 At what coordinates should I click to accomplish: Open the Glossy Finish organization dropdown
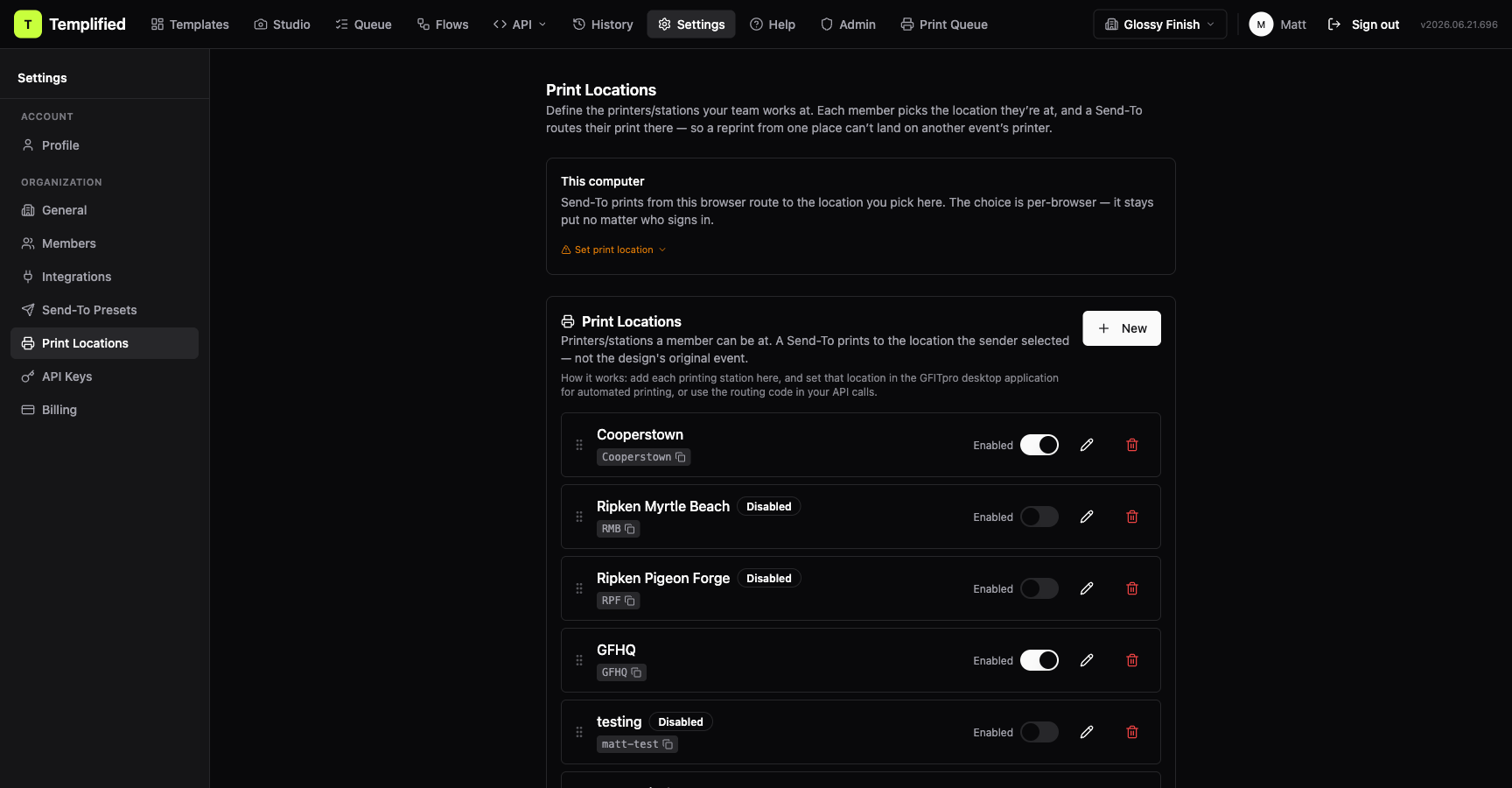1159,25
